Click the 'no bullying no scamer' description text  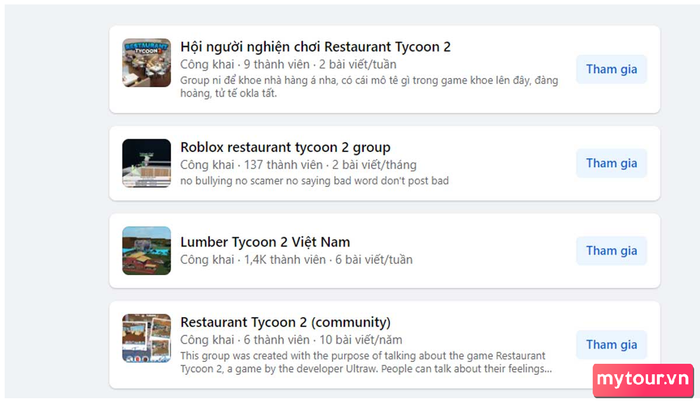pyautogui.click(x=314, y=181)
